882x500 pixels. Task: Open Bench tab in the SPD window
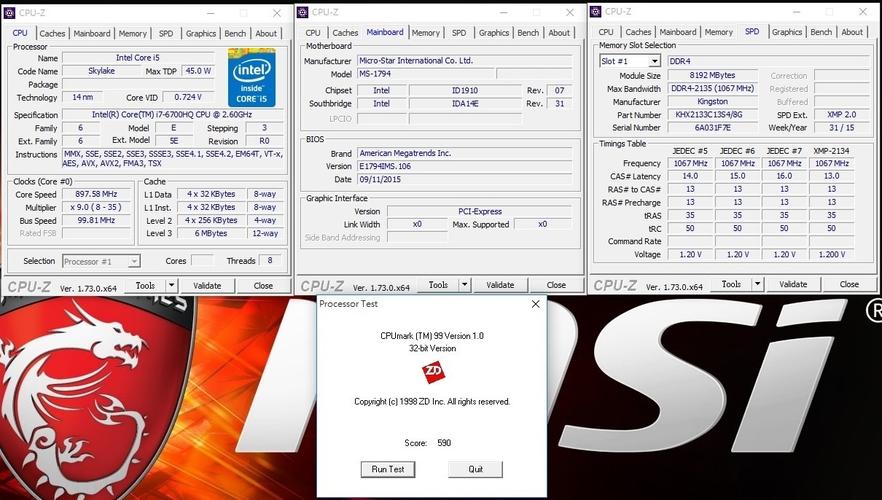[x=821, y=33]
